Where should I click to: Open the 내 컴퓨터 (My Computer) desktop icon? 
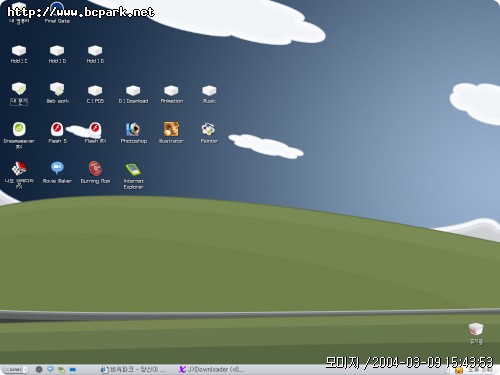[x=19, y=12]
